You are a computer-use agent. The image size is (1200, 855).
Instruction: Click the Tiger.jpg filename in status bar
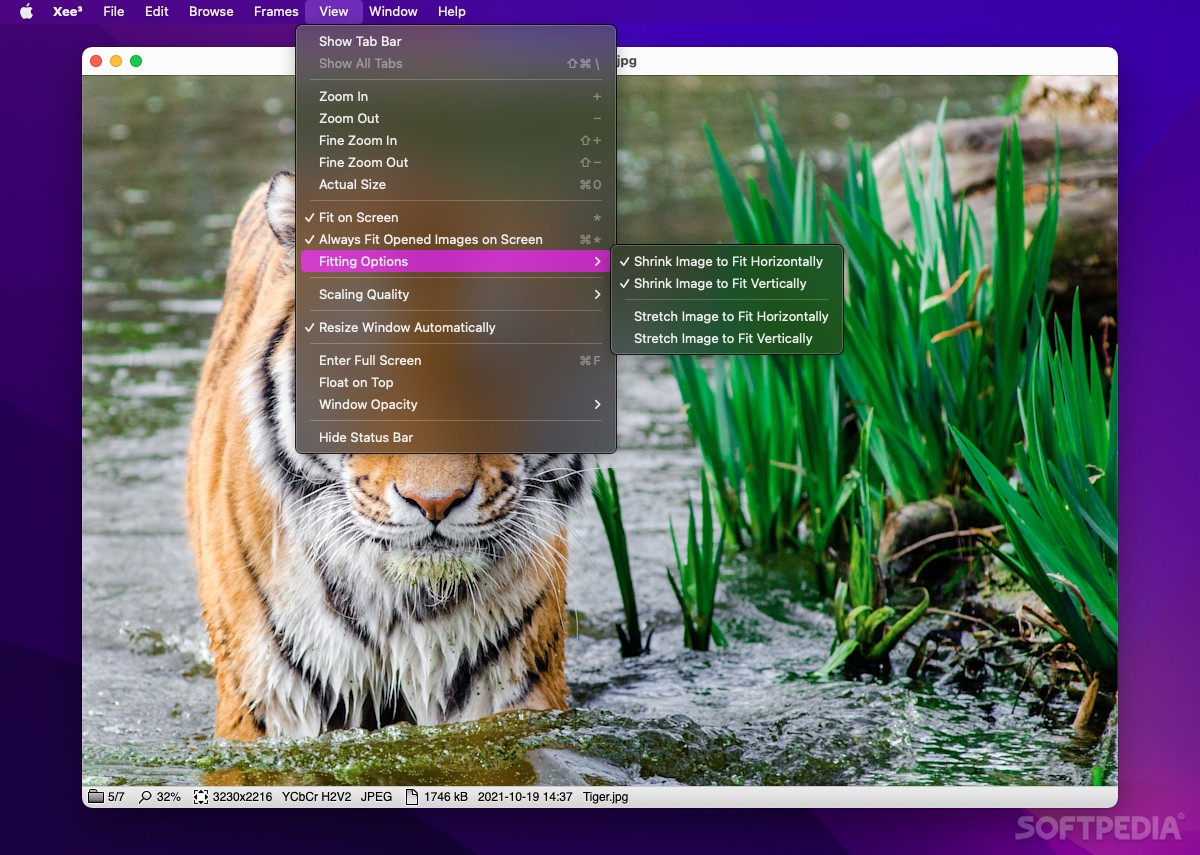point(605,797)
